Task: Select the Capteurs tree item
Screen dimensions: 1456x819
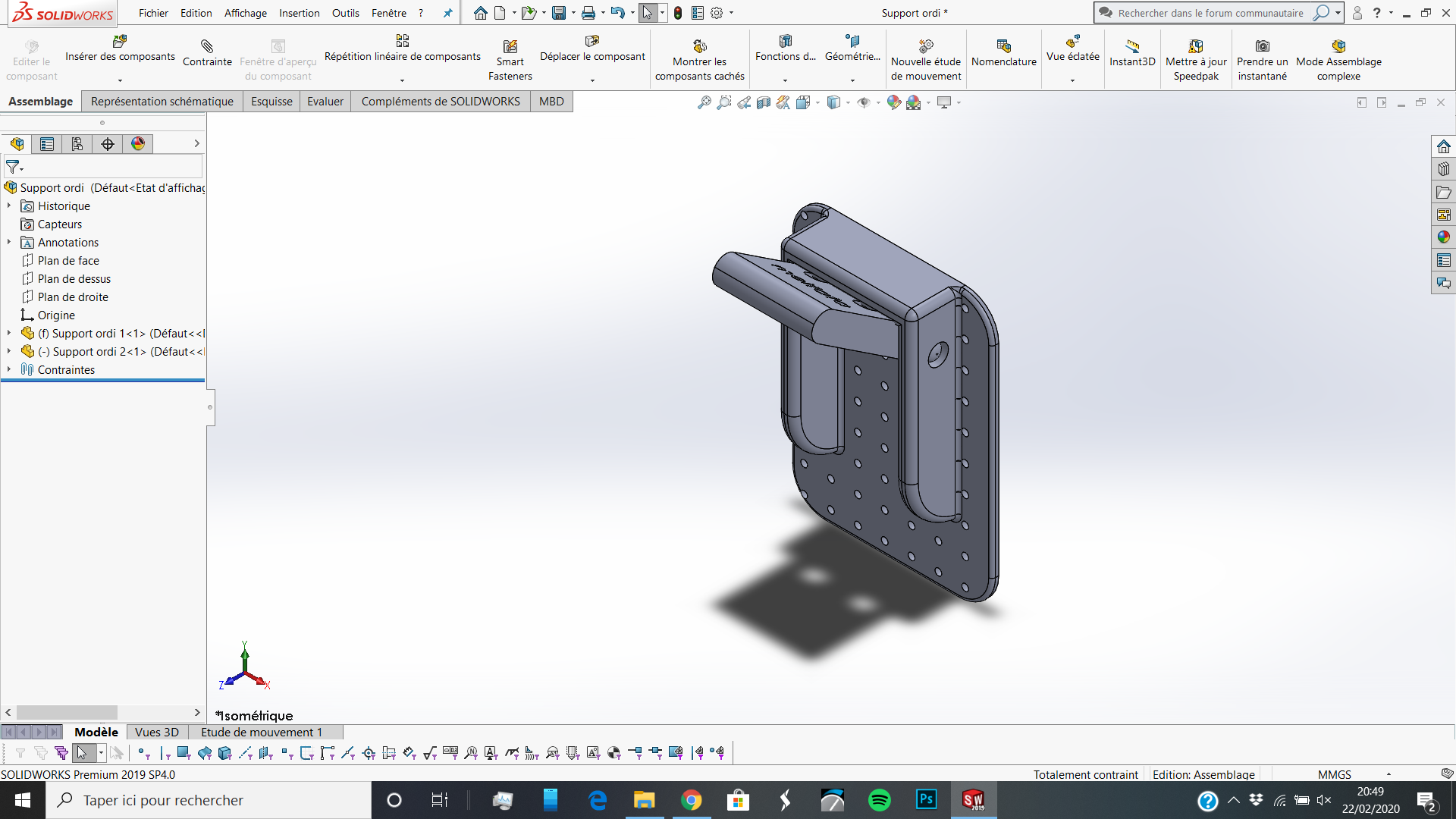Action: point(60,224)
